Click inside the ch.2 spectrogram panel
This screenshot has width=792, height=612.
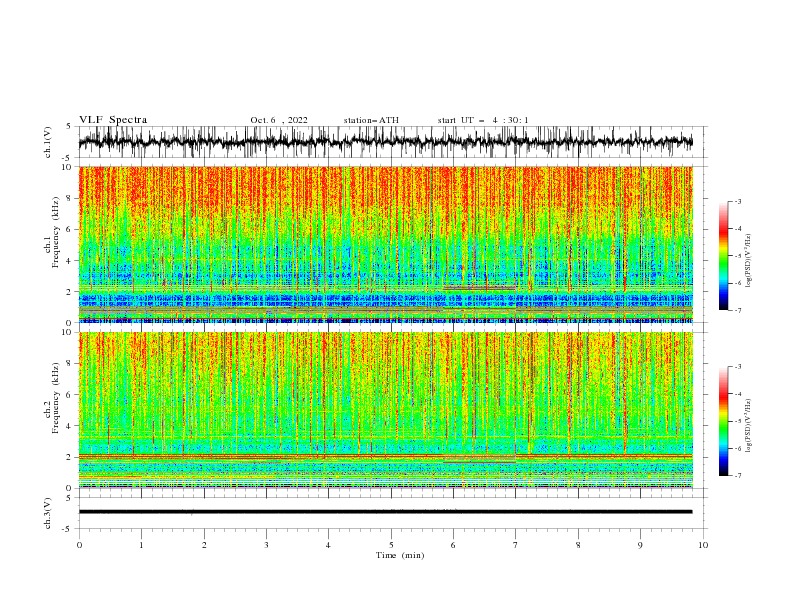(386, 410)
